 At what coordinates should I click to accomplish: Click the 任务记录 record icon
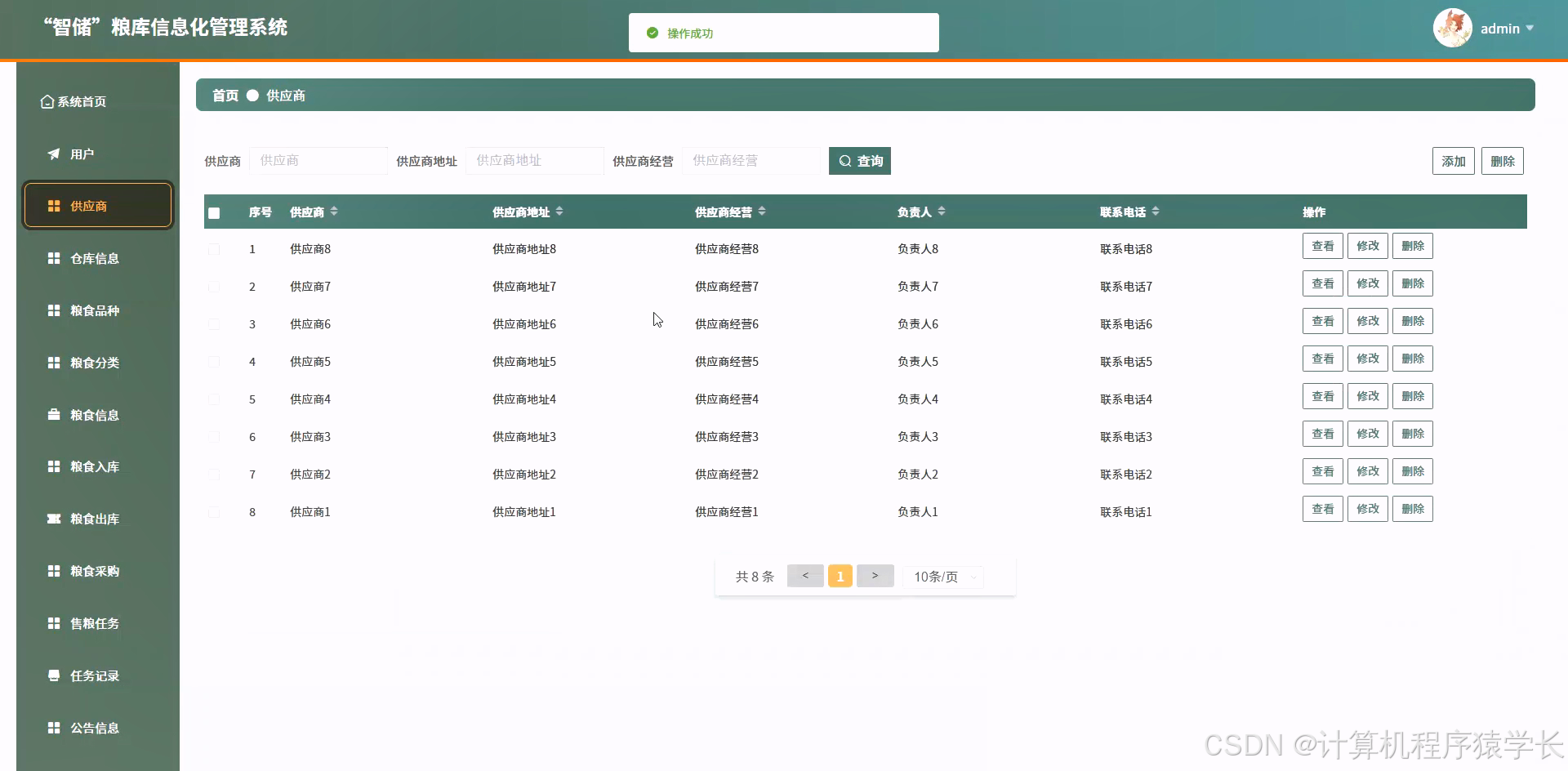[x=53, y=675]
